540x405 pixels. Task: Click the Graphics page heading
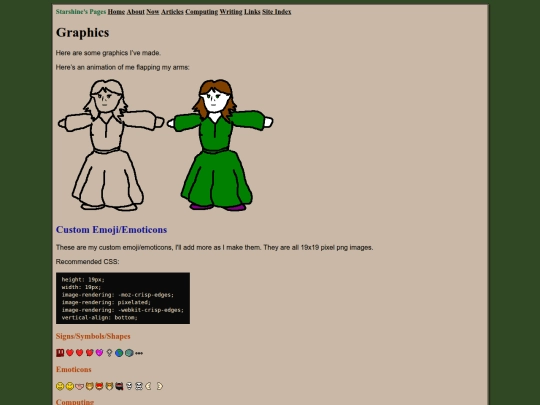point(82,32)
